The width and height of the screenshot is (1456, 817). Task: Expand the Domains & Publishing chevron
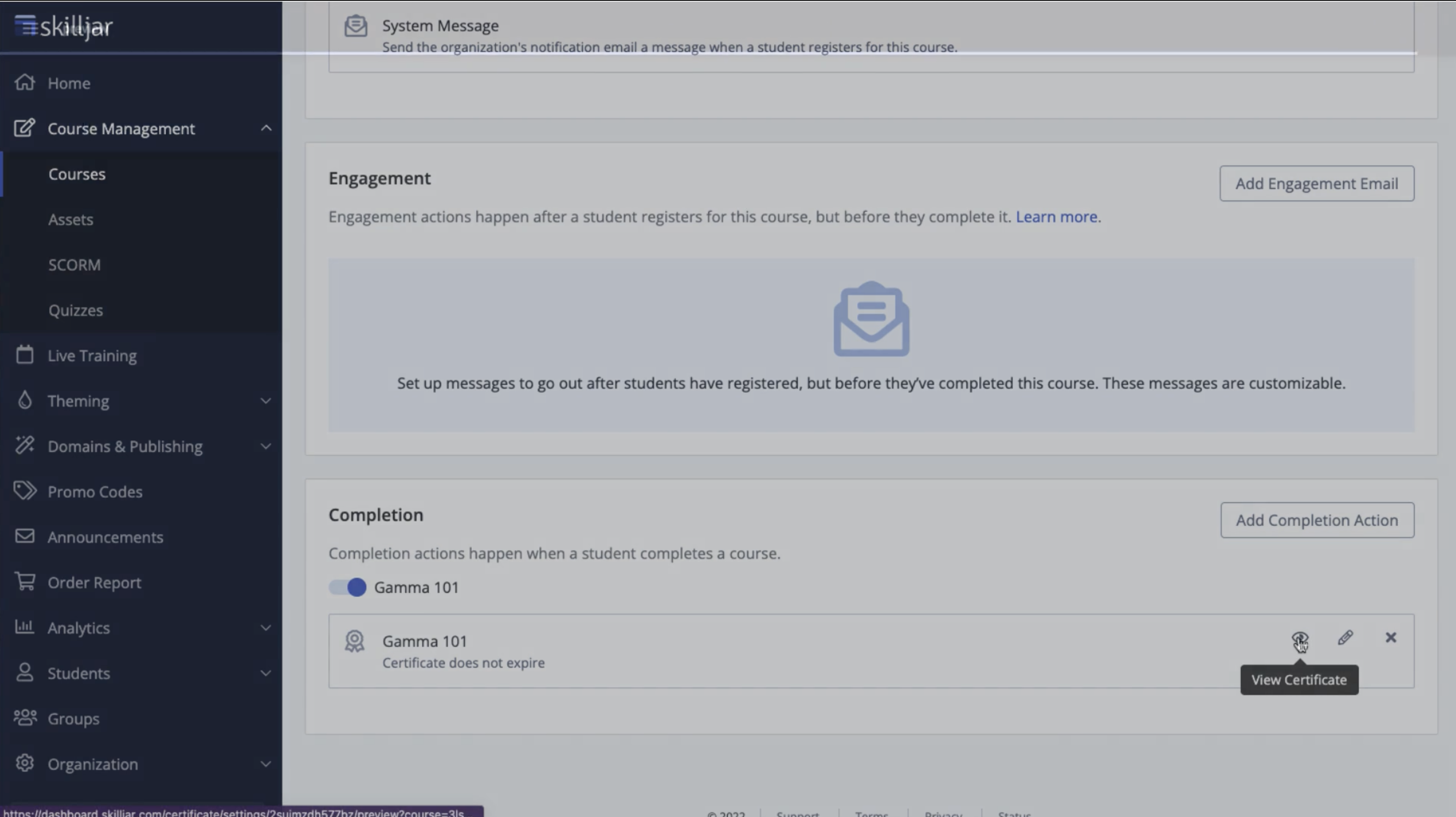pos(265,446)
